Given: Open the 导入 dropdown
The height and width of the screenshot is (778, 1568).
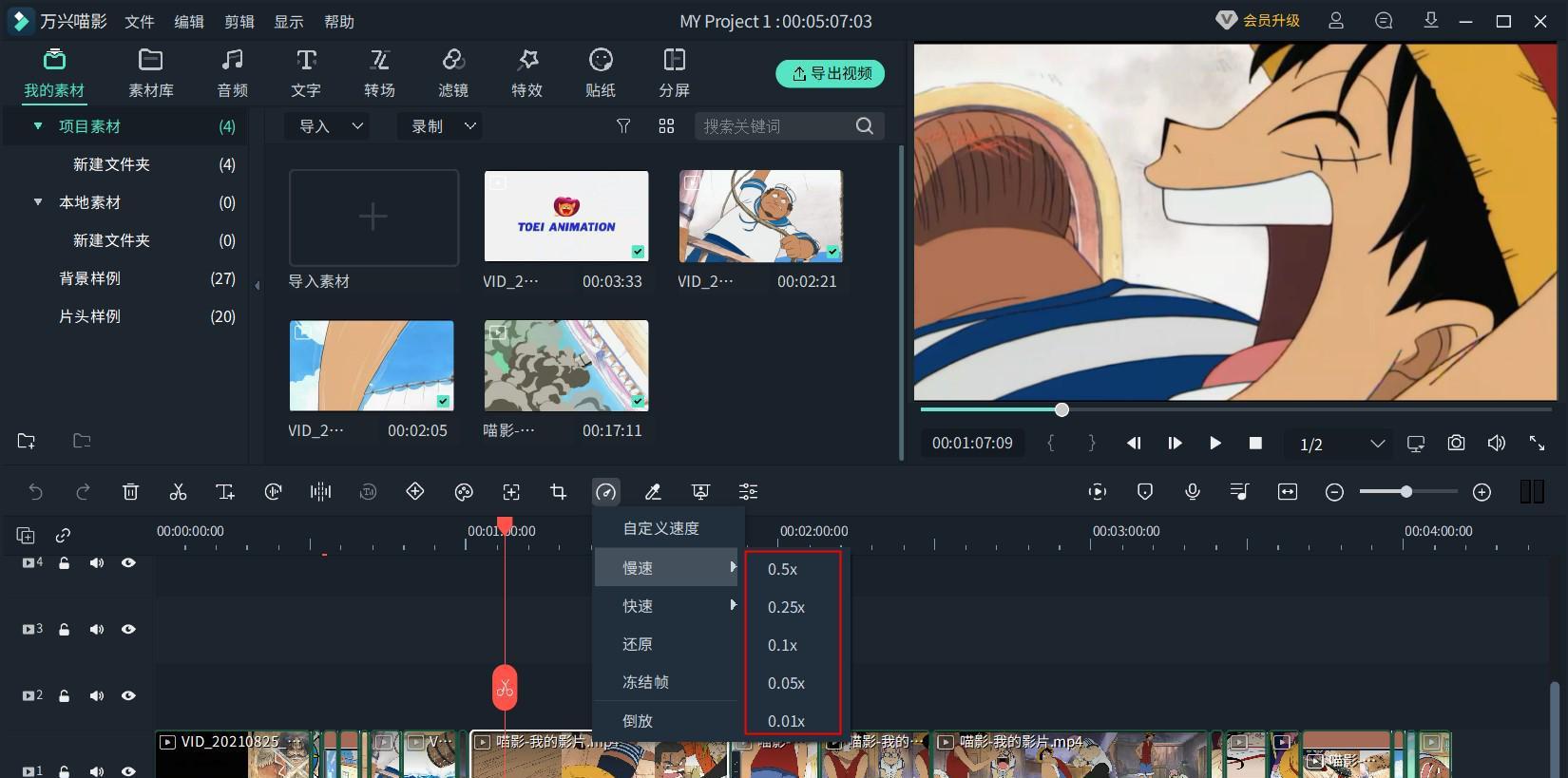Looking at the screenshot, I should pyautogui.click(x=327, y=126).
